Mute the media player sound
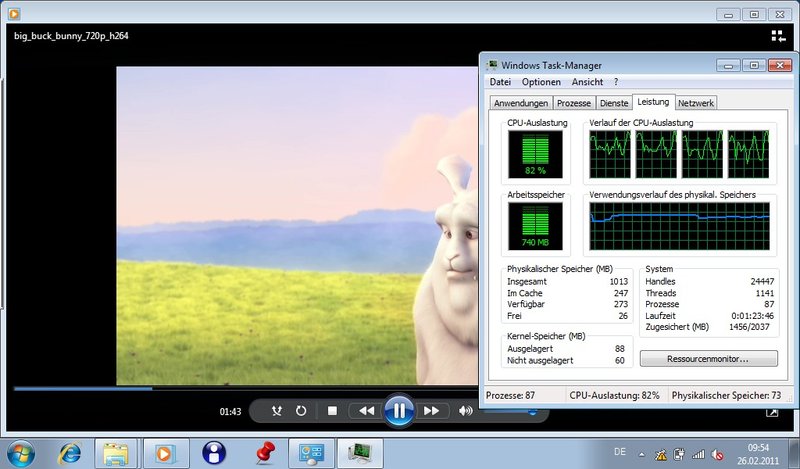This screenshot has width=800, height=469. (465, 411)
